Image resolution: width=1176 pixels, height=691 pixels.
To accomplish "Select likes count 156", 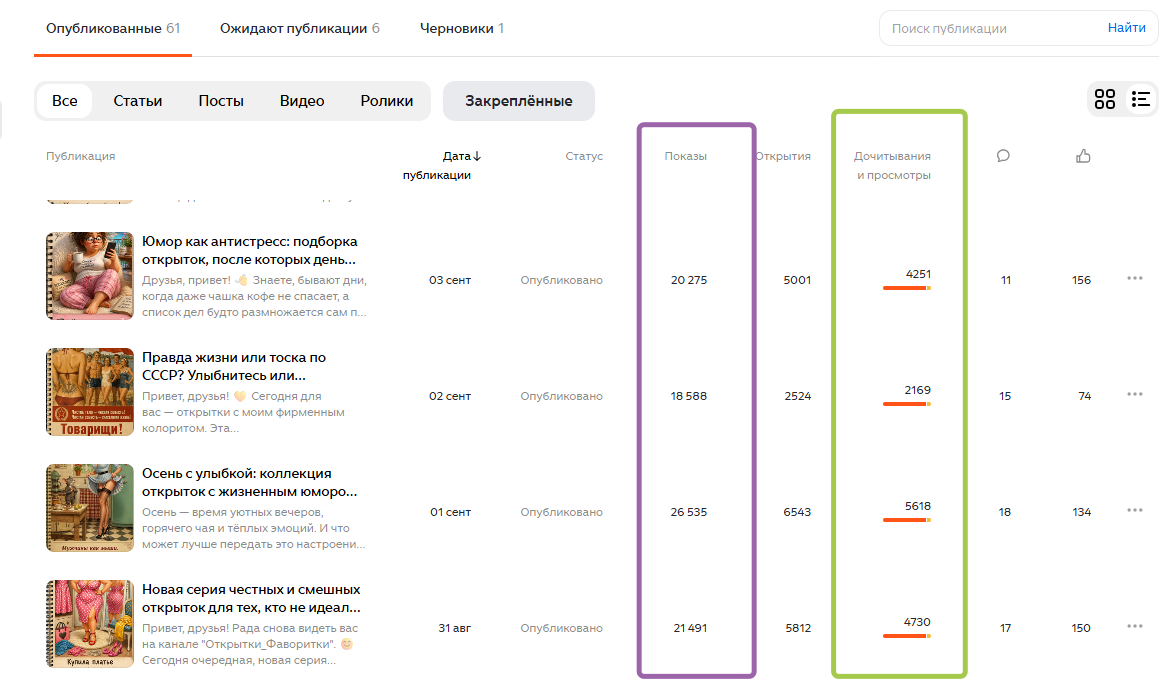I will pyautogui.click(x=1082, y=280).
